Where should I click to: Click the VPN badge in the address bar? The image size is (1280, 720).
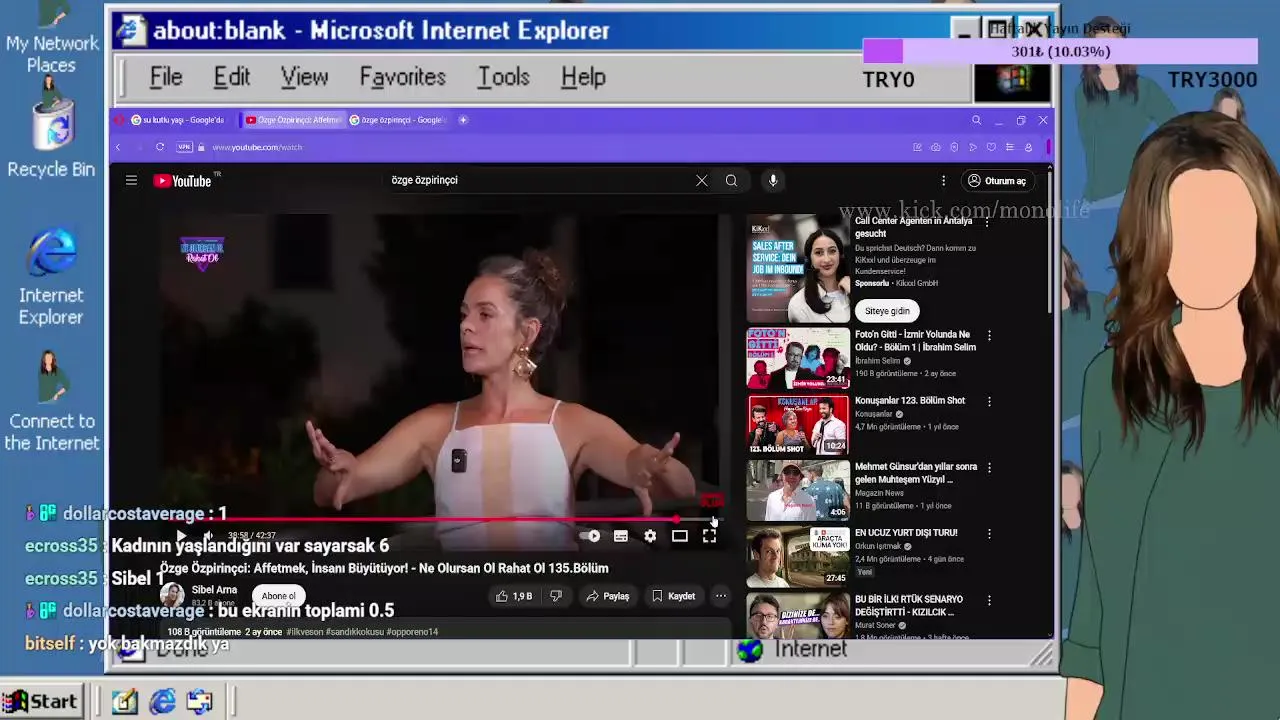coord(184,147)
